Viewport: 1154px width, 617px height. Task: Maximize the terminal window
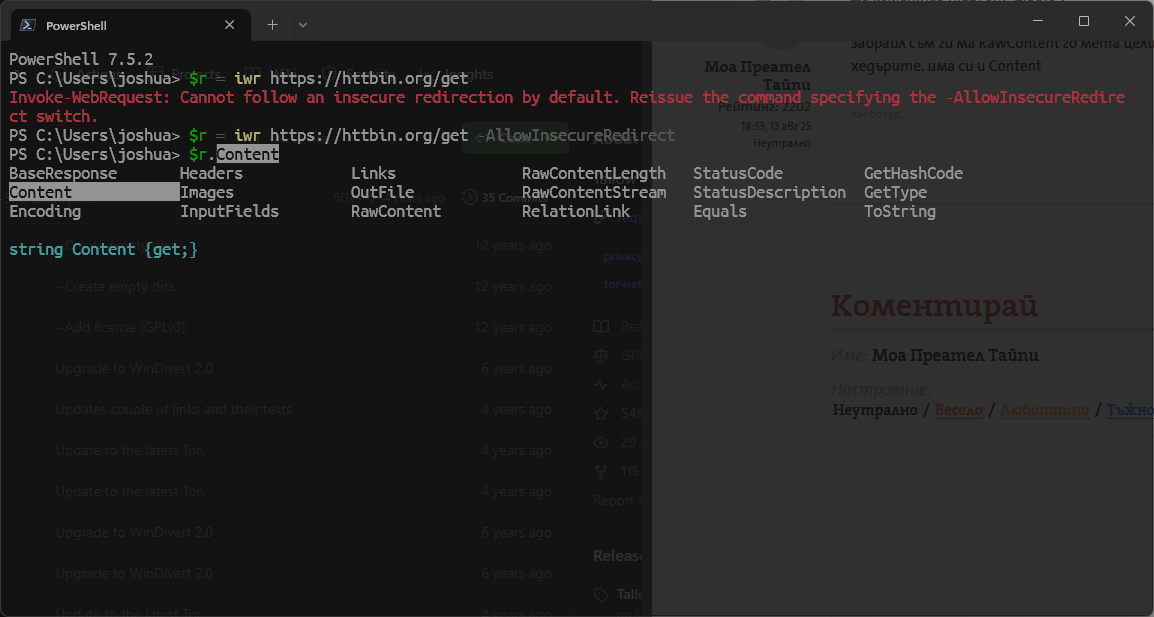click(x=1083, y=21)
